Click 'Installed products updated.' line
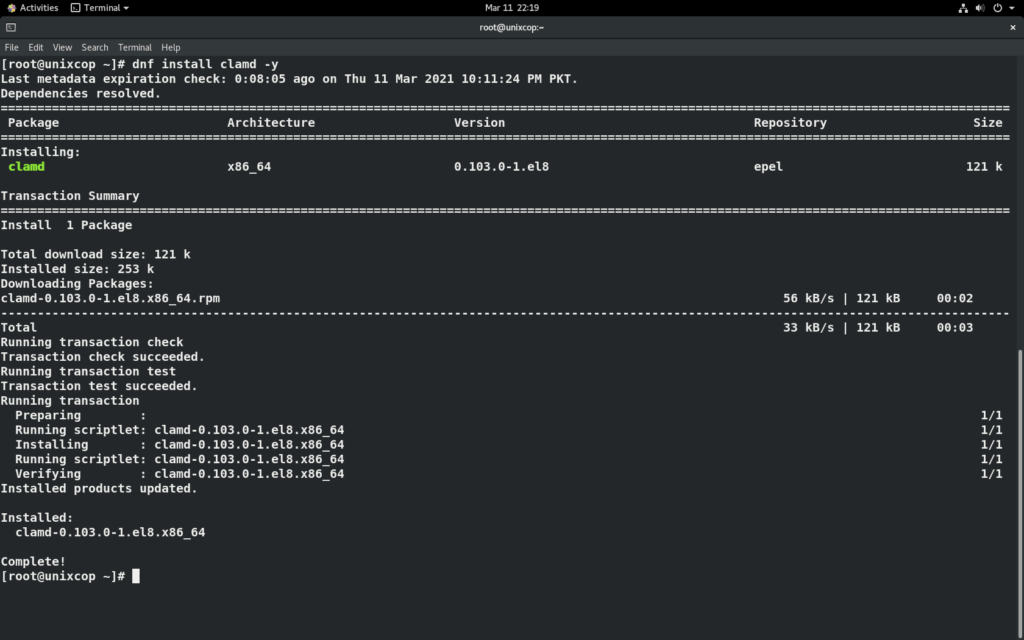1024x640 pixels. click(x=99, y=488)
